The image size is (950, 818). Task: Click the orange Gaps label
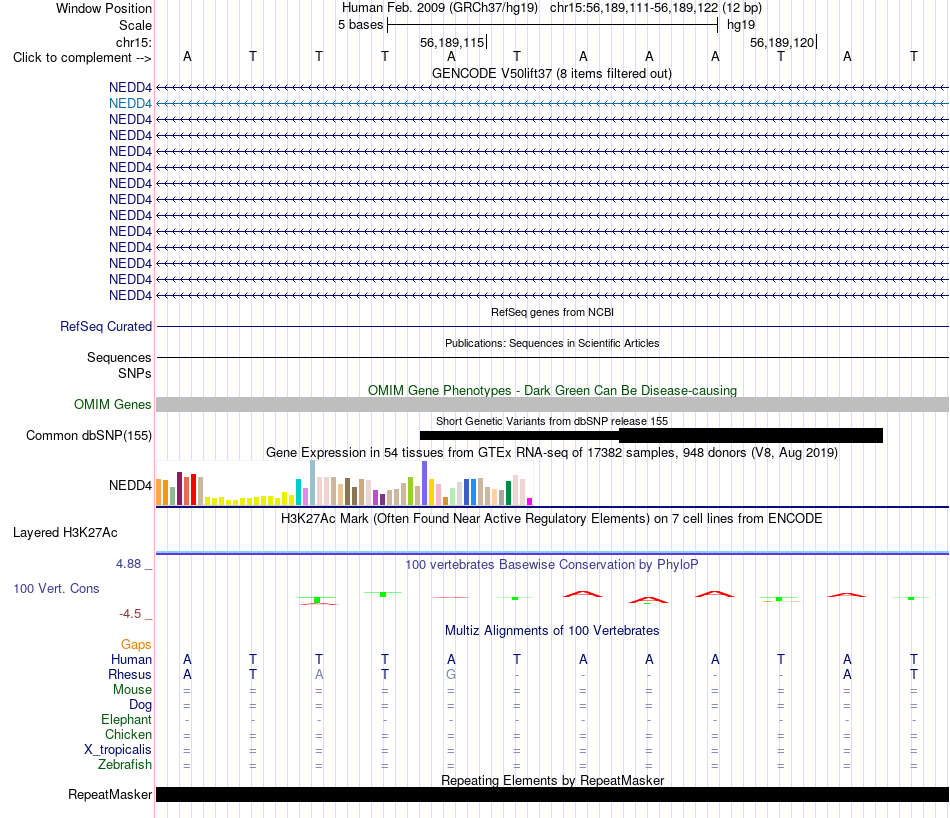[136, 645]
